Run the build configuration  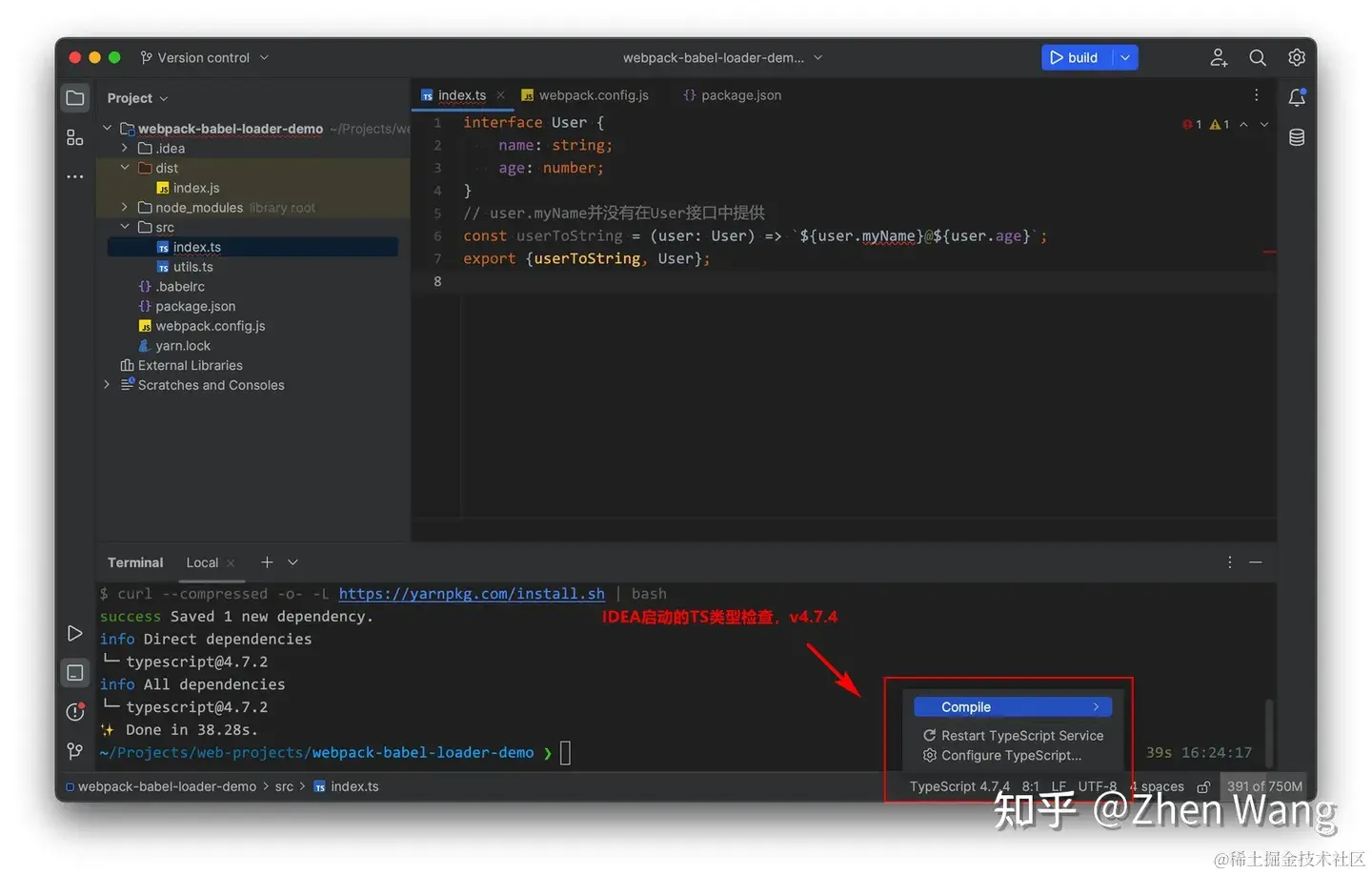[x=1075, y=58]
